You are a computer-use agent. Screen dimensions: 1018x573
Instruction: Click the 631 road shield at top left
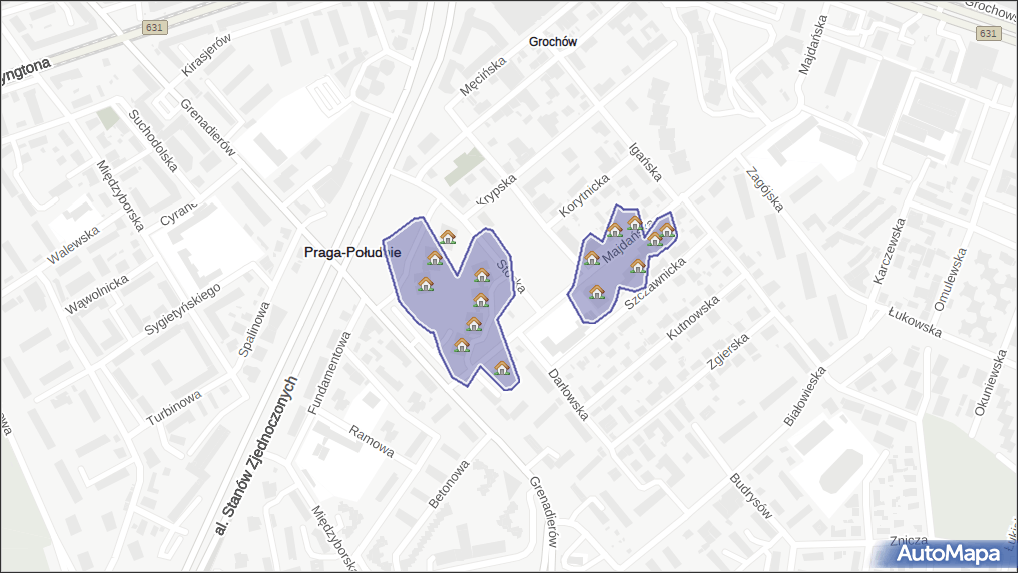[153, 27]
